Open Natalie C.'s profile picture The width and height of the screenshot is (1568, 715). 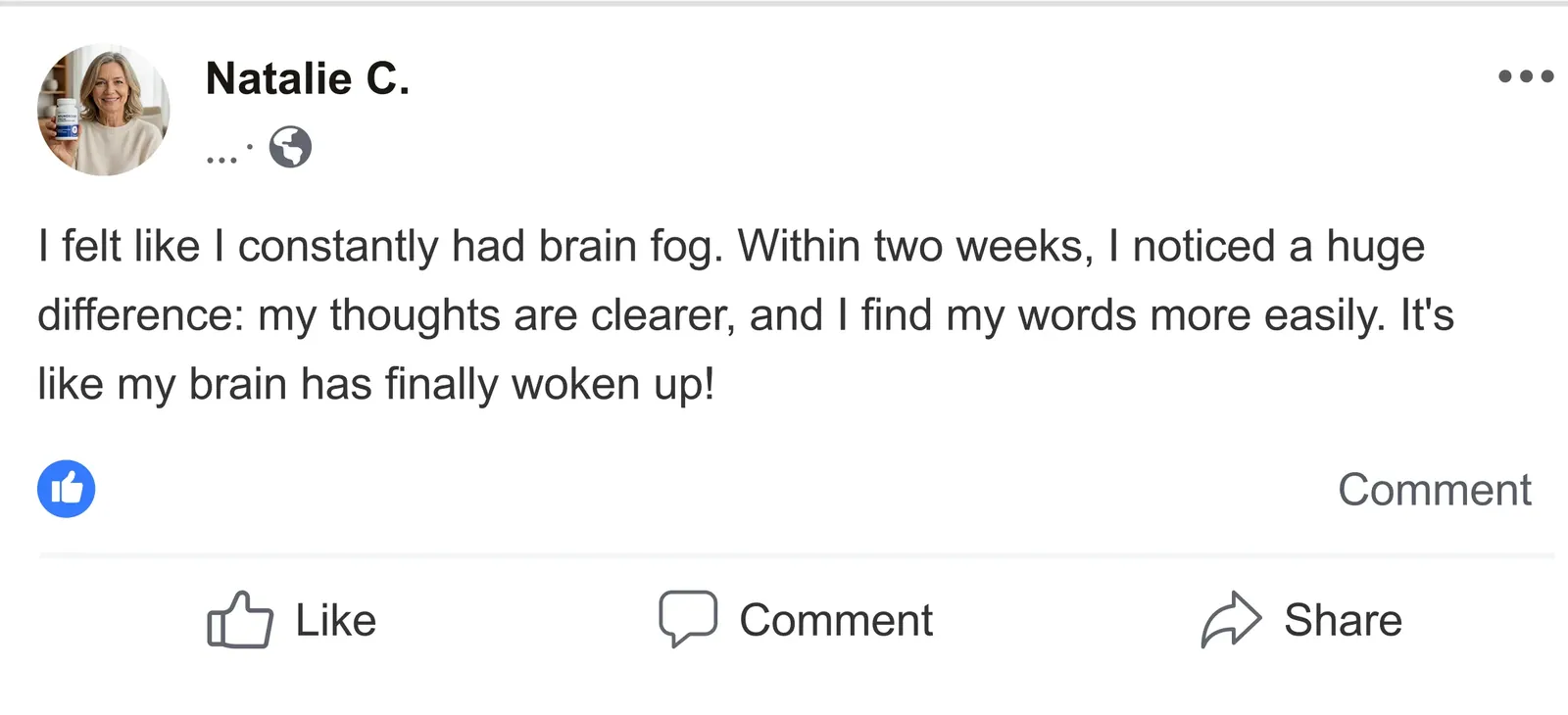coord(104,110)
